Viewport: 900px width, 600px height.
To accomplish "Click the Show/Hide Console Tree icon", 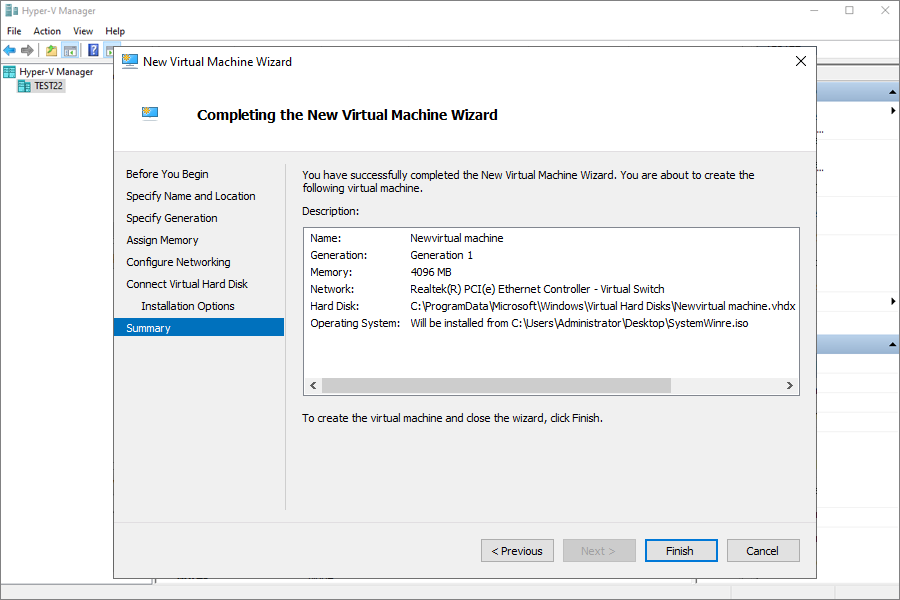I will tap(71, 51).
